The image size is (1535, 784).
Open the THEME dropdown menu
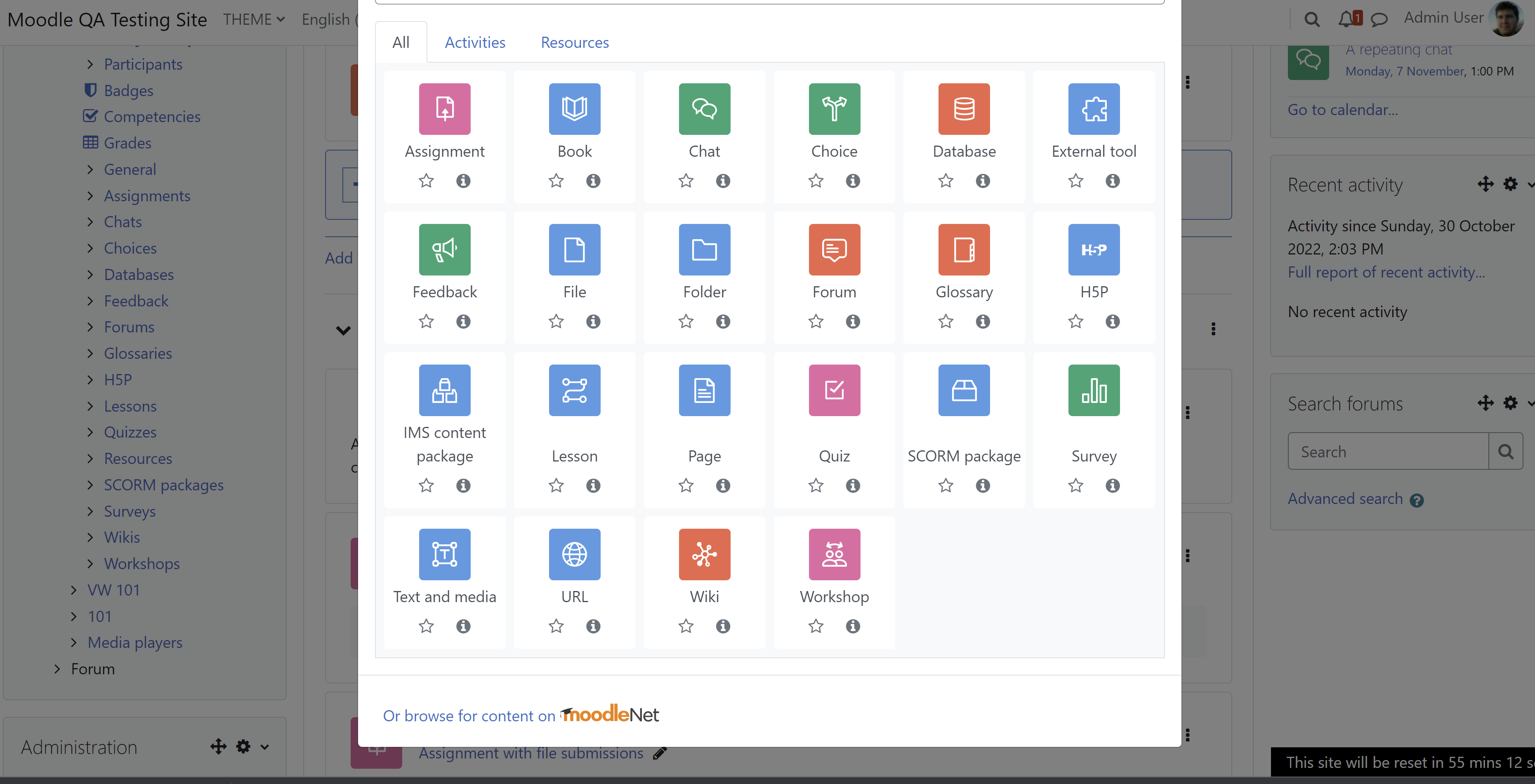point(254,20)
